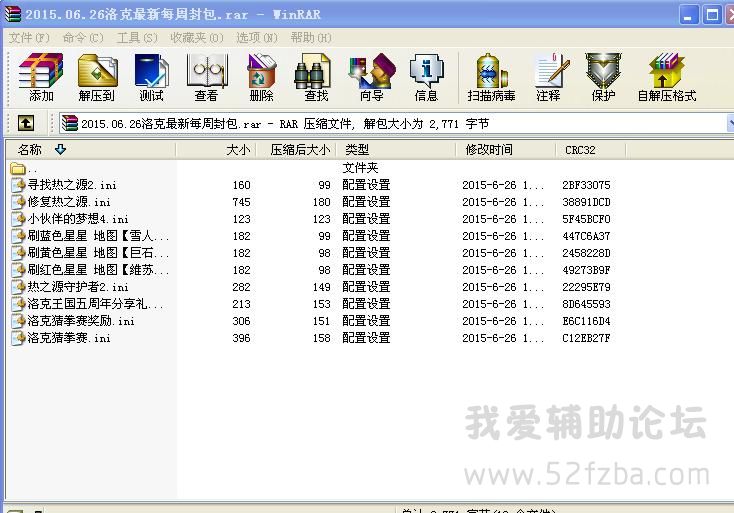Select the 刷蓝色星星 地图【雪人... file name
Image resolution: width=734 pixels, height=513 pixels.
tap(98, 235)
